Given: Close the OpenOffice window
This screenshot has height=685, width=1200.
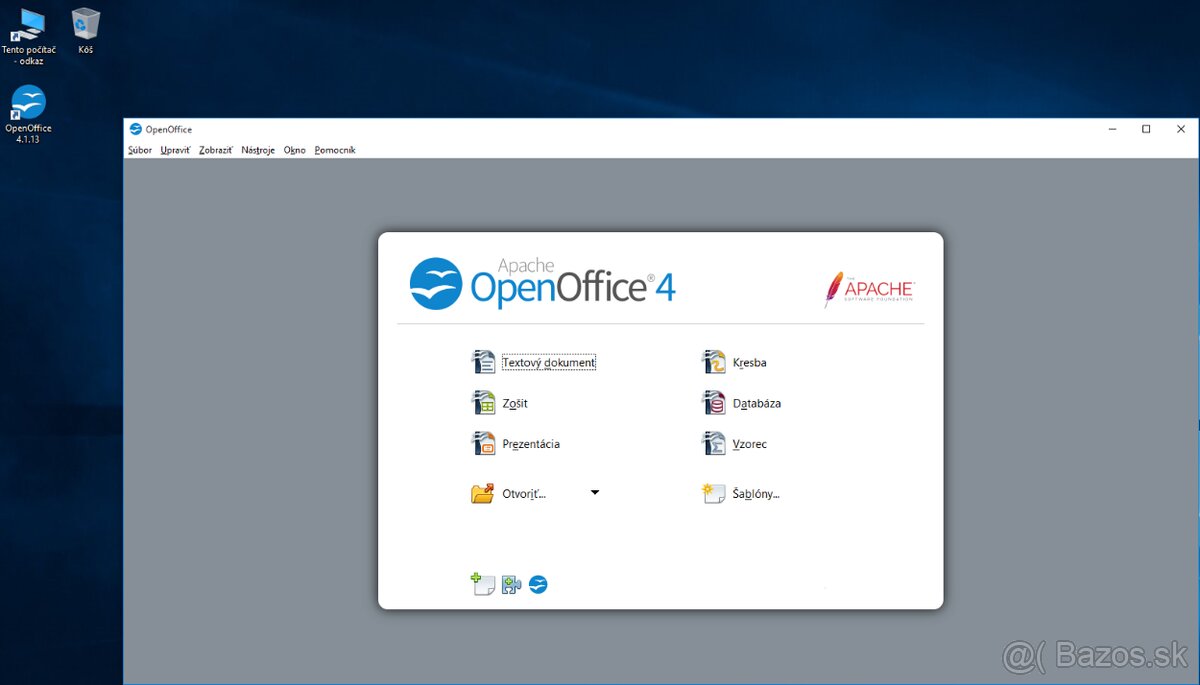Looking at the screenshot, I should tap(1181, 129).
